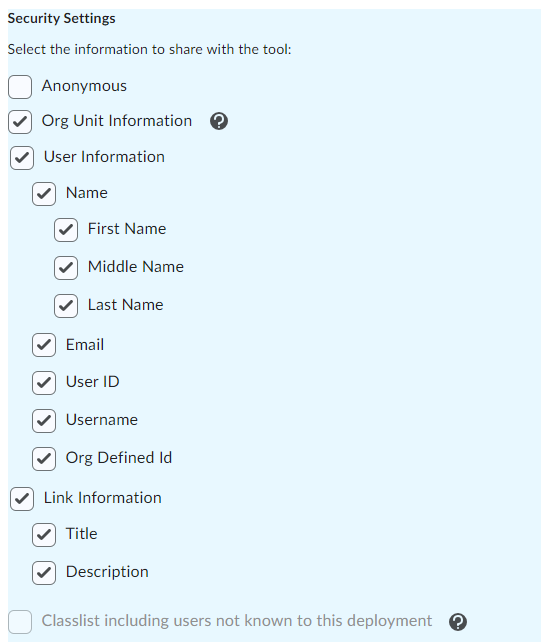Toggle the Last Name checkbox

pos(66,306)
